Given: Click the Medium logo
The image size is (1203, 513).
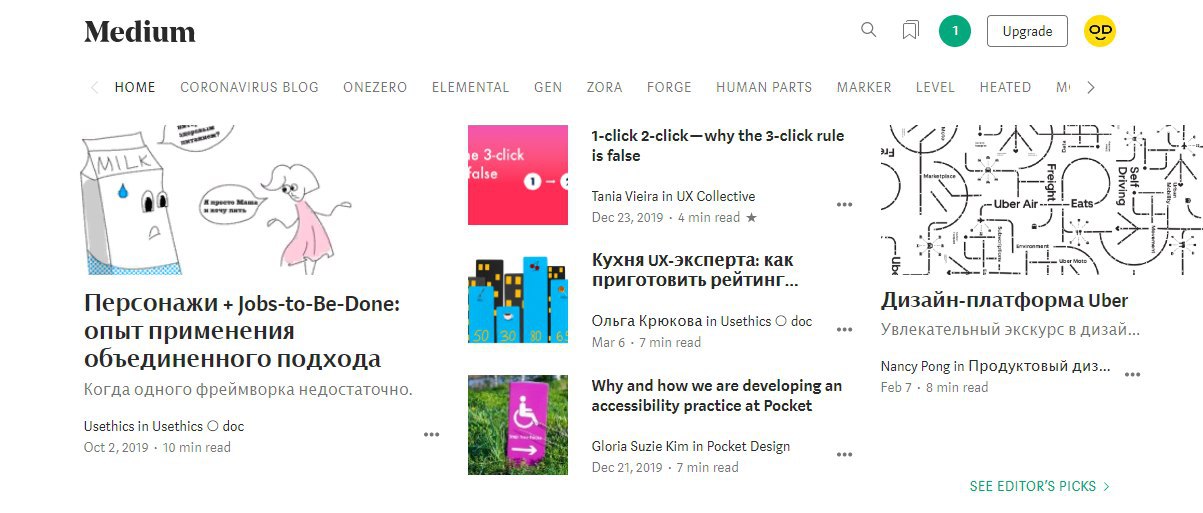Looking at the screenshot, I should pos(140,32).
